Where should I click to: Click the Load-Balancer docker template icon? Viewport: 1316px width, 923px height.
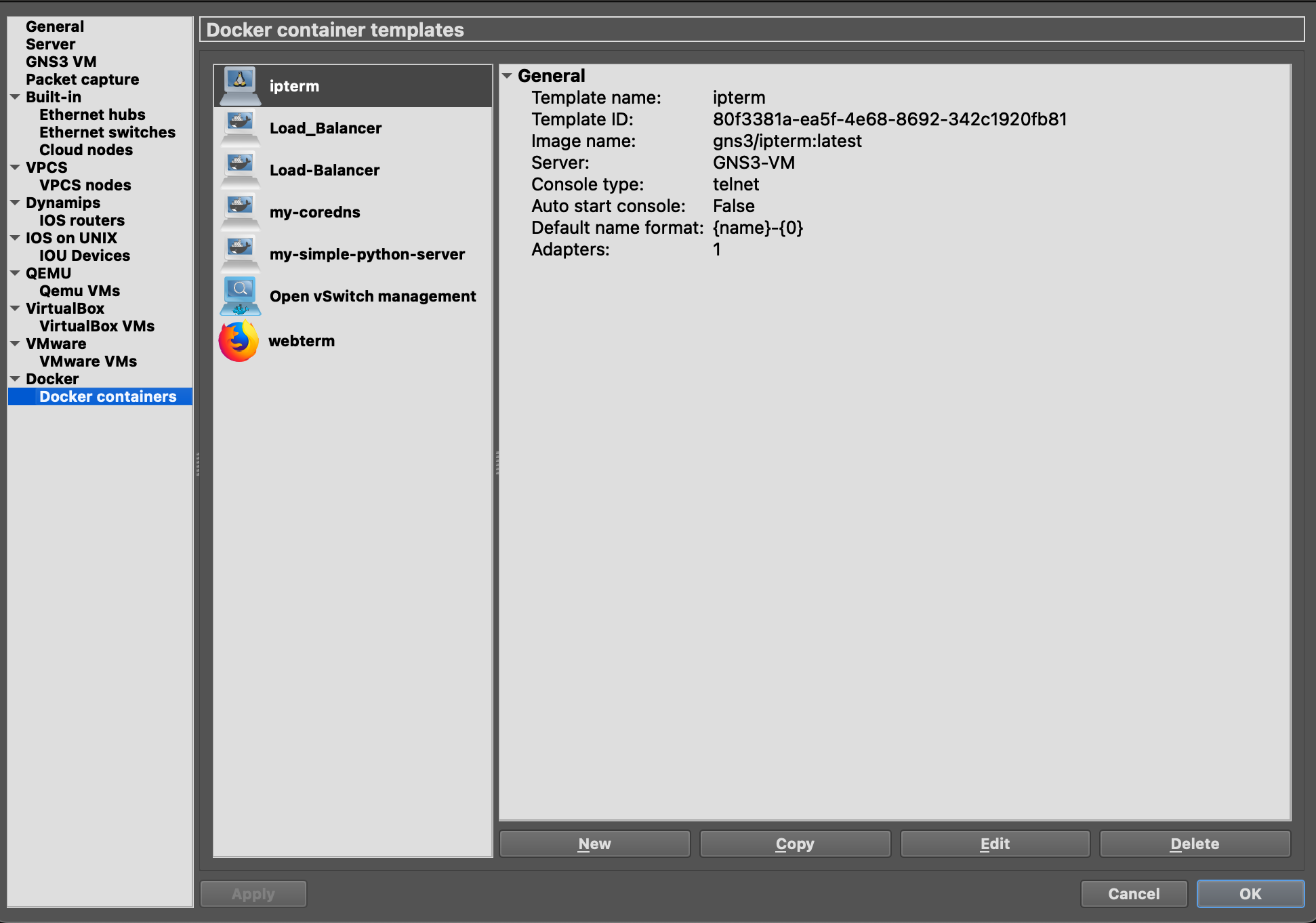click(240, 170)
